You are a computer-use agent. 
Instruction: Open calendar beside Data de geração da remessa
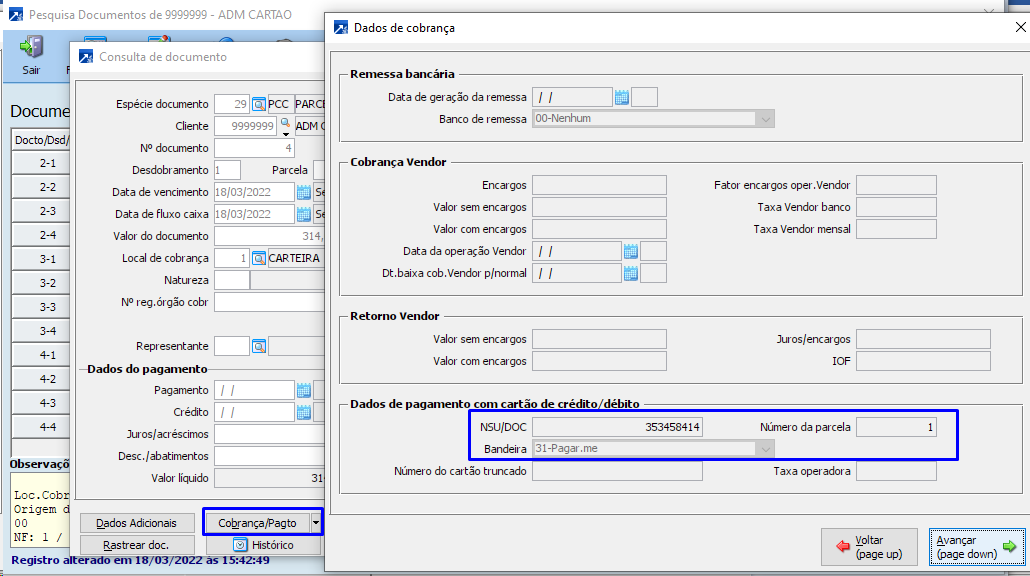tap(621, 97)
